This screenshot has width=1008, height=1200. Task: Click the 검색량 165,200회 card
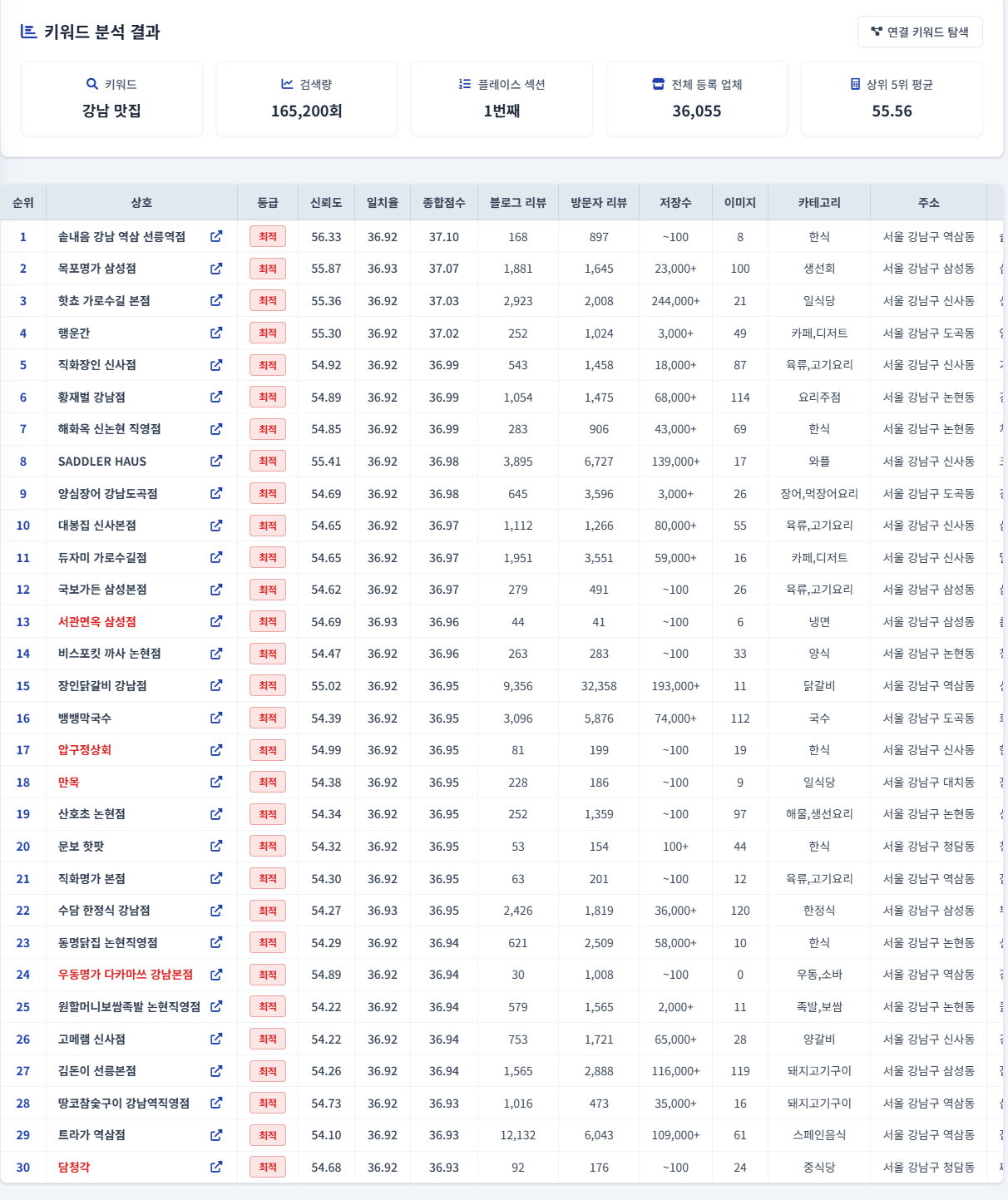click(x=307, y=98)
